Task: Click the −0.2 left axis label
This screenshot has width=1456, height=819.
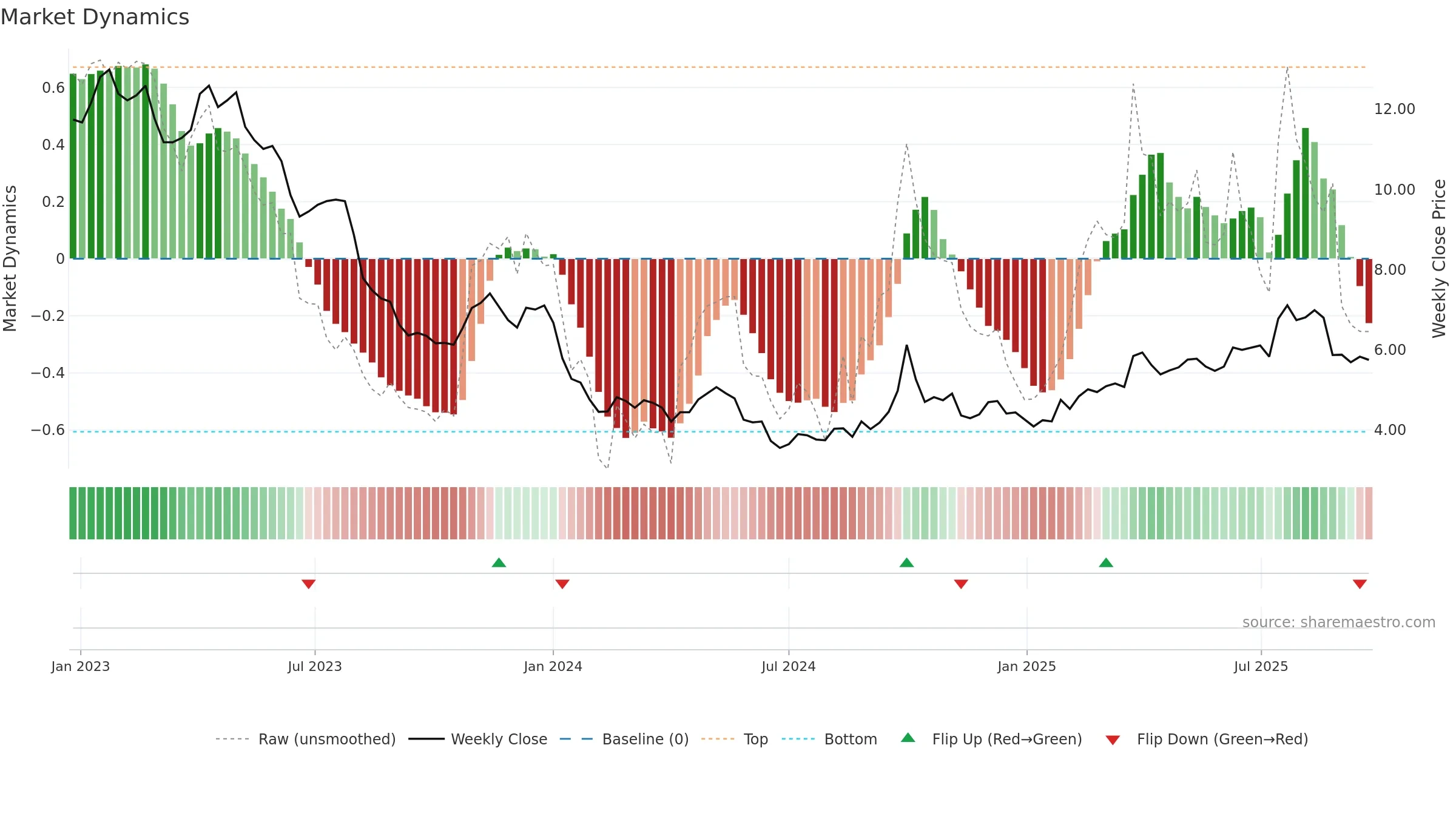Action: pyautogui.click(x=48, y=316)
